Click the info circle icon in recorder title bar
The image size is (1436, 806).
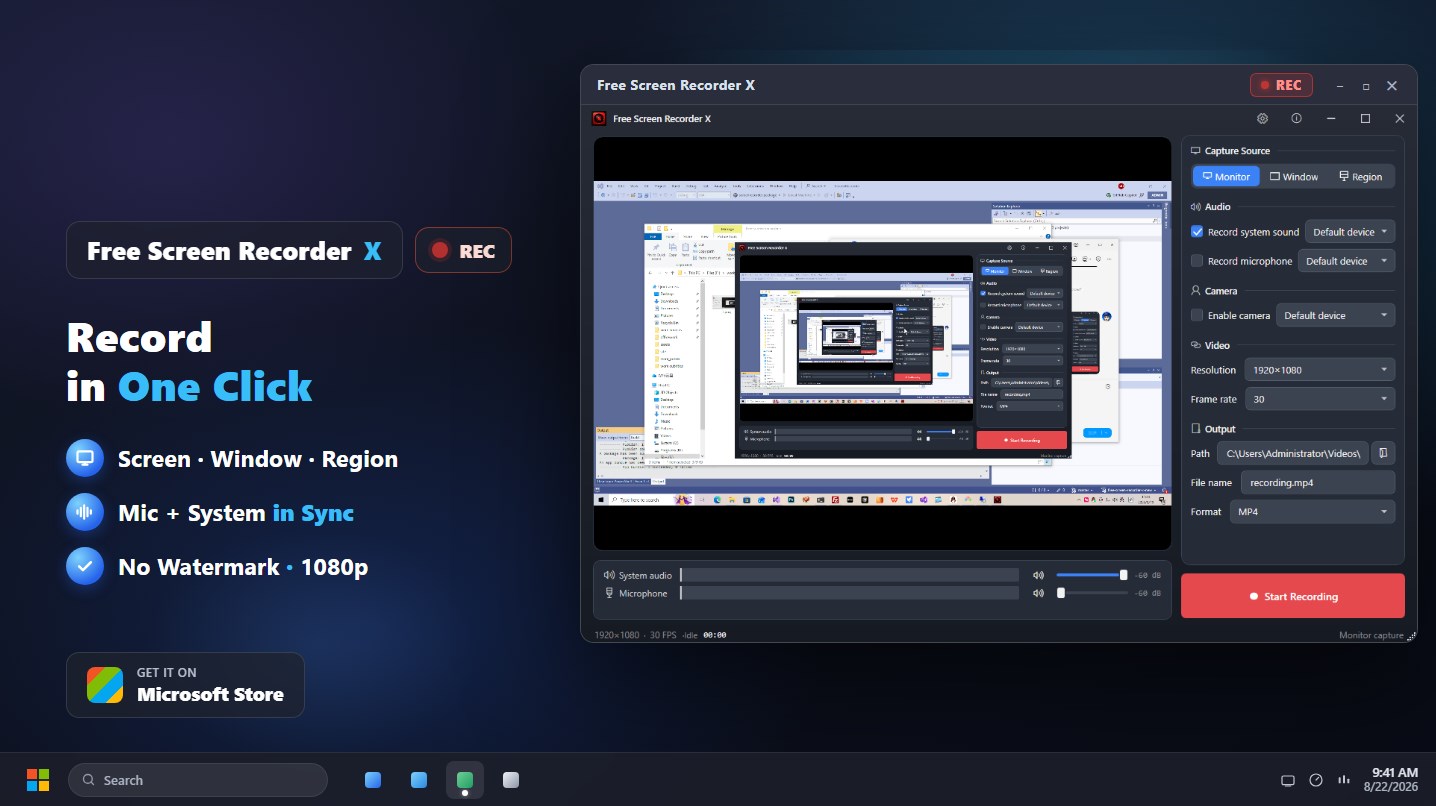[1296, 118]
